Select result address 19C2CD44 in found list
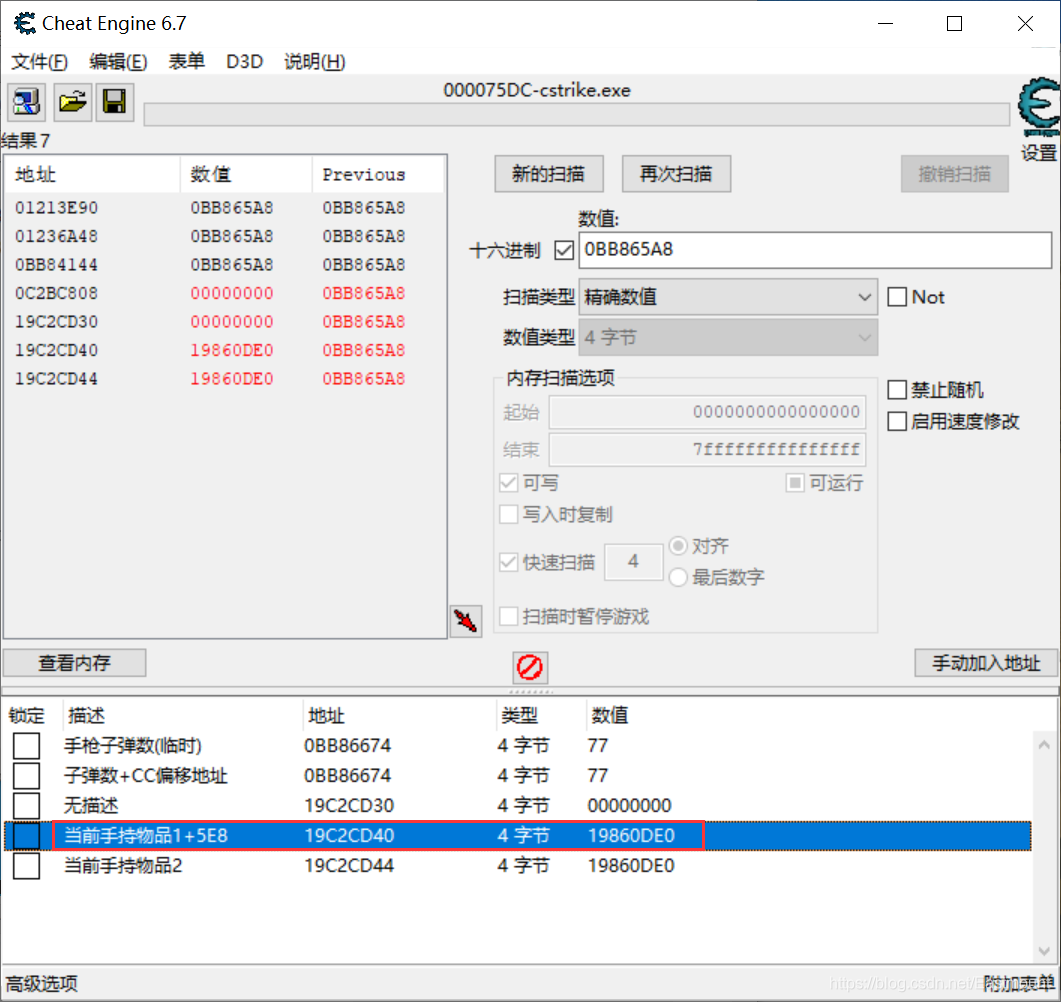Screen dimensions: 1061x1002 (57, 378)
